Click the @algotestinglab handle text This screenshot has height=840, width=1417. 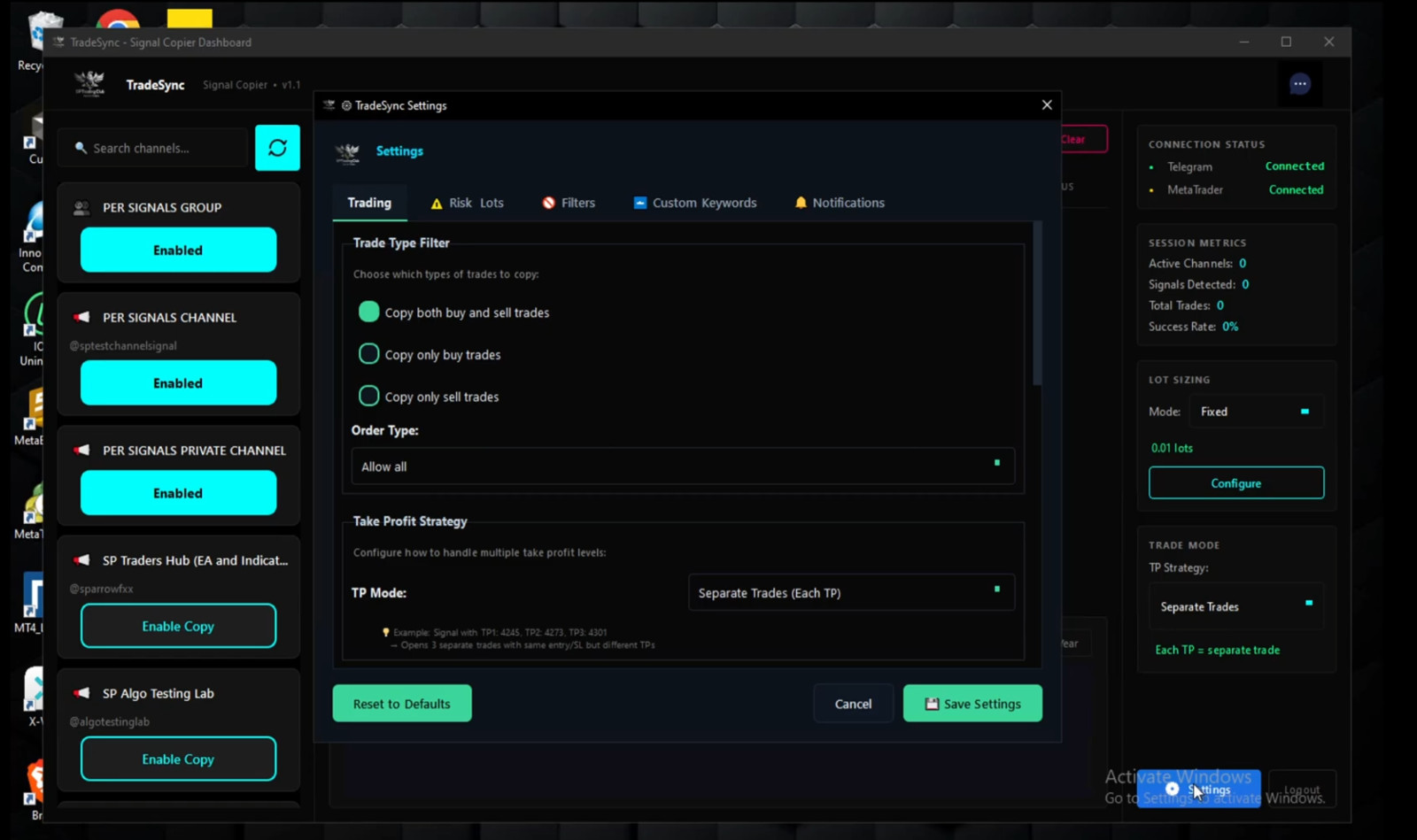pyautogui.click(x=110, y=721)
